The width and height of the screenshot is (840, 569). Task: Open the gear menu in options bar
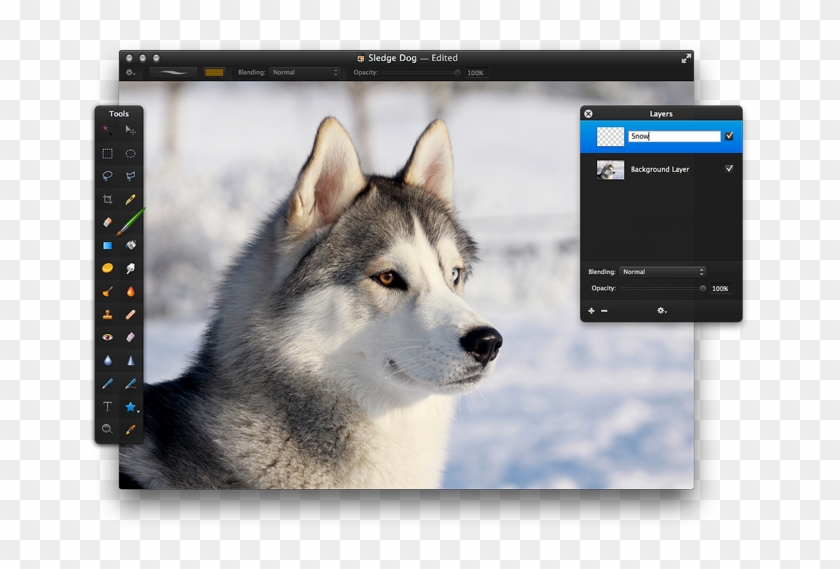coord(130,72)
